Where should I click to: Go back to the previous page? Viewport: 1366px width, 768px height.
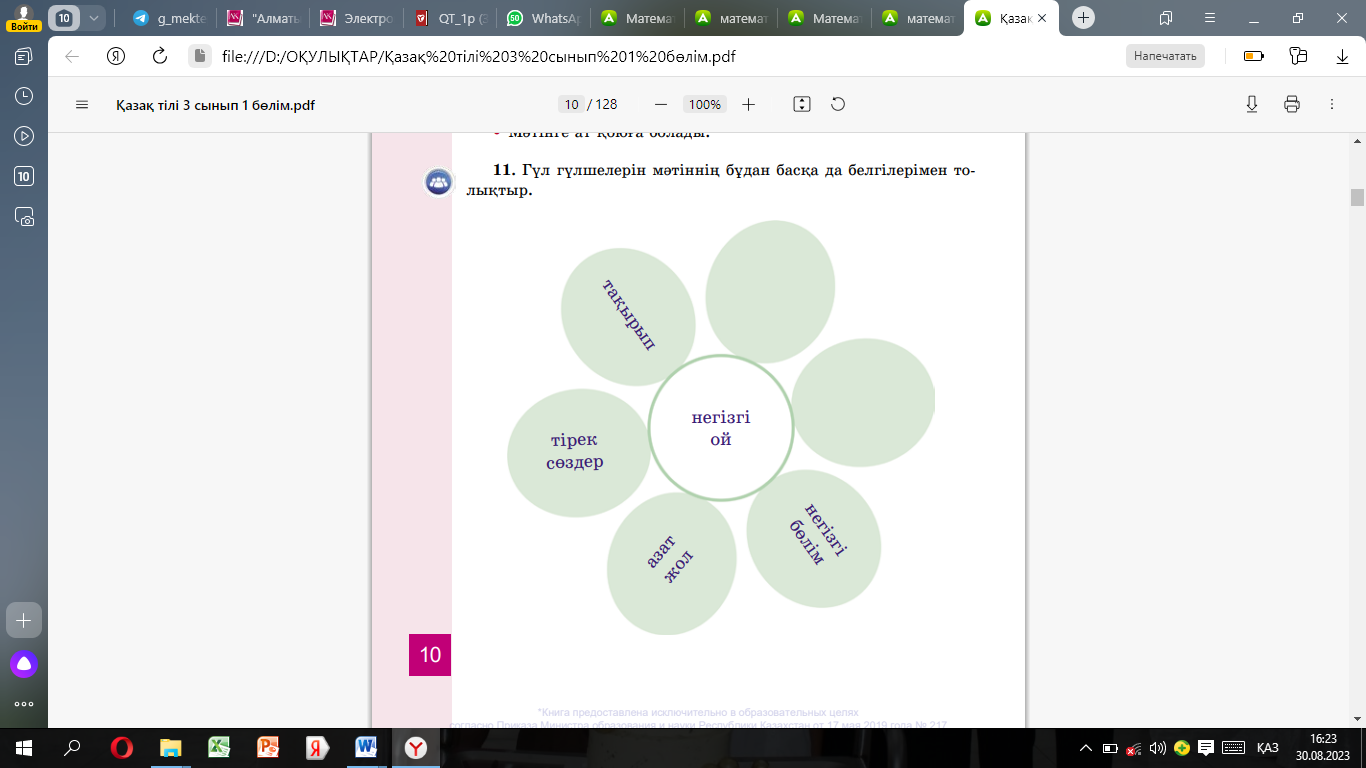coord(72,56)
